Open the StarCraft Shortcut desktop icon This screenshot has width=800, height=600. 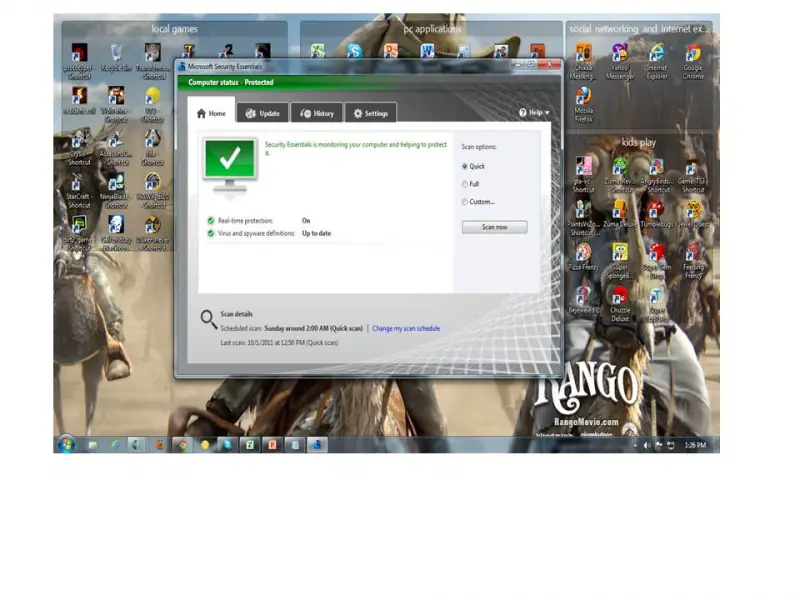79,191
